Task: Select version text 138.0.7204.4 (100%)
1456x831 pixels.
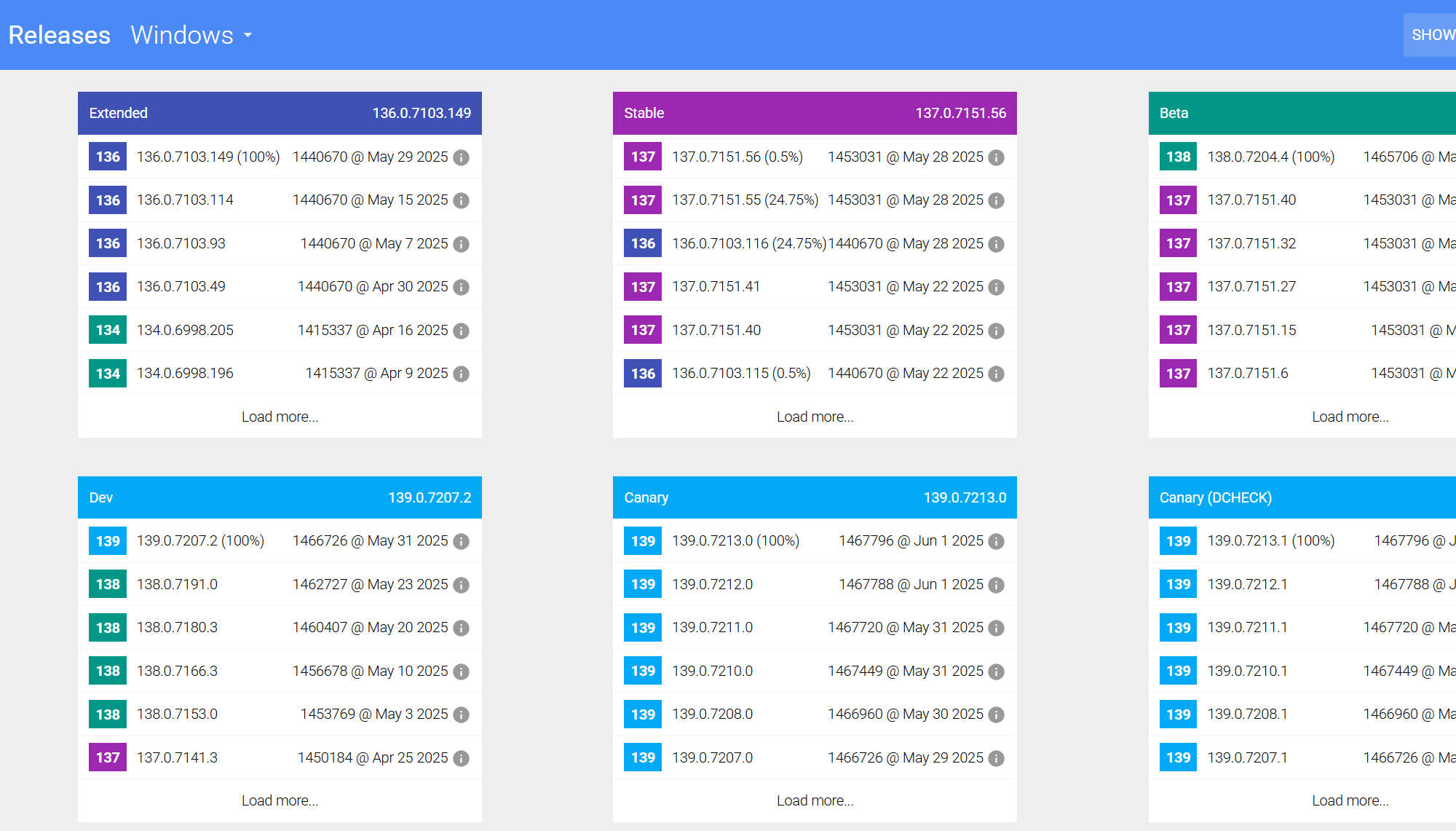Action: coord(1271,157)
